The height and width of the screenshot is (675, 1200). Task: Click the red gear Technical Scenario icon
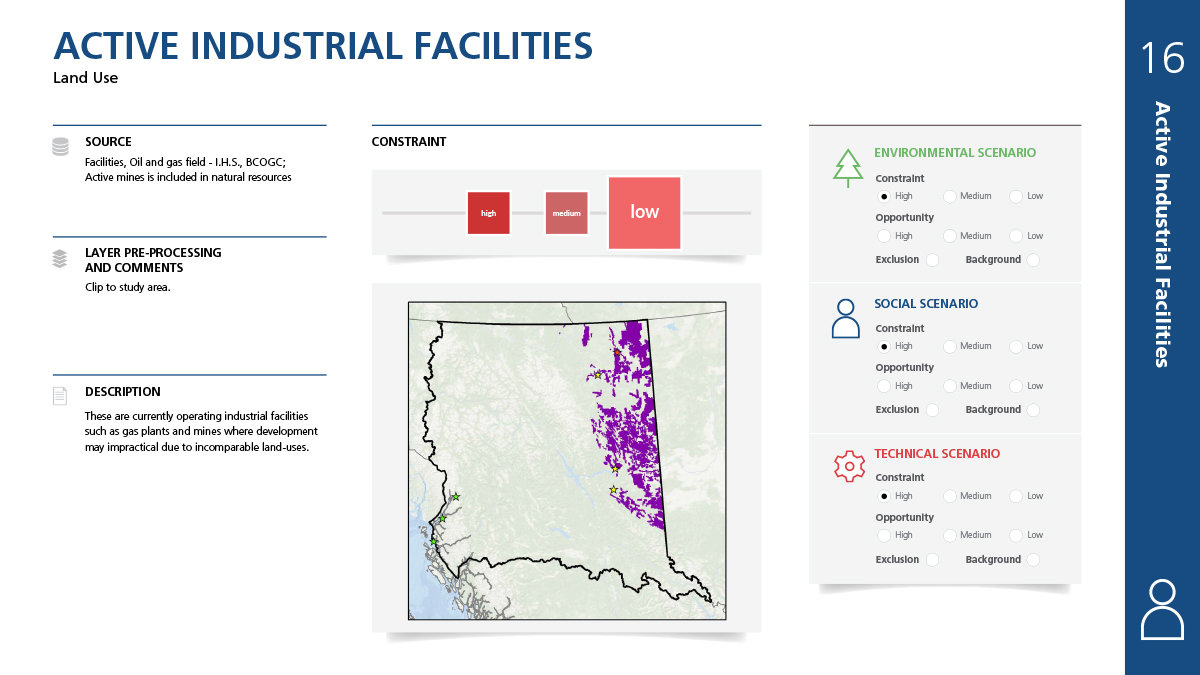click(x=848, y=466)
